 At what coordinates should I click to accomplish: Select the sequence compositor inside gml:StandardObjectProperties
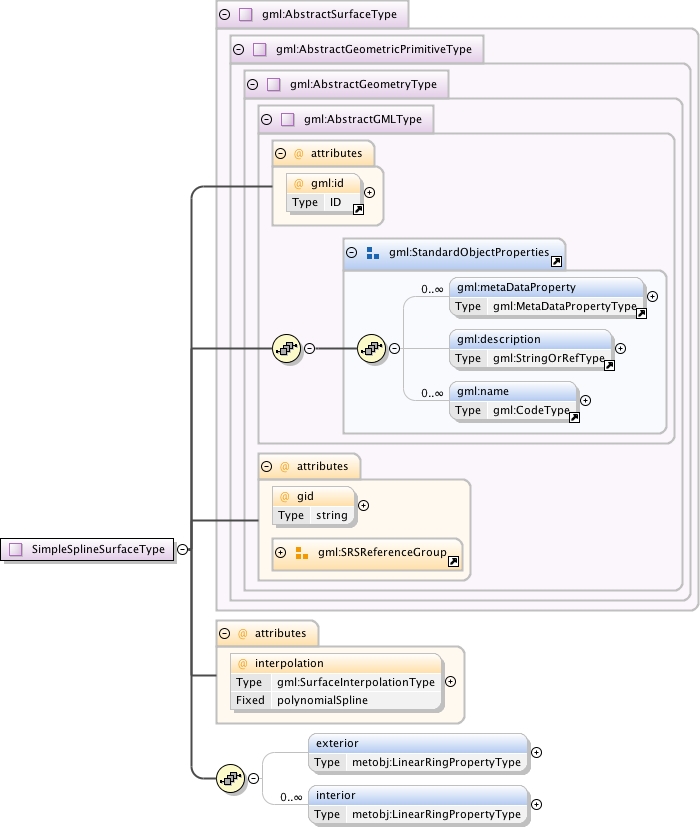click(x=372, y=348)
